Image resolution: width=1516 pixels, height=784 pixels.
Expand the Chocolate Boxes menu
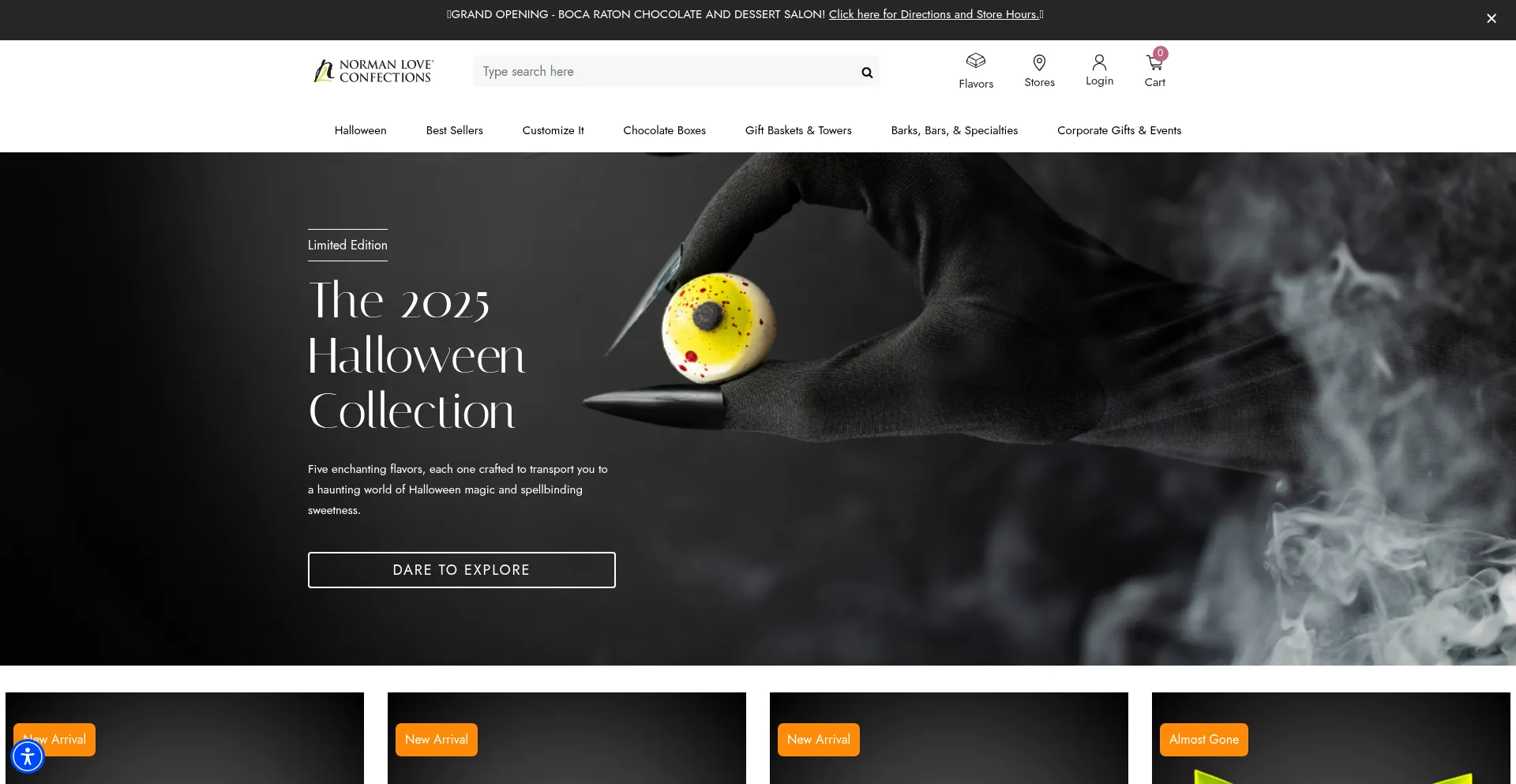tap(664, 130)
